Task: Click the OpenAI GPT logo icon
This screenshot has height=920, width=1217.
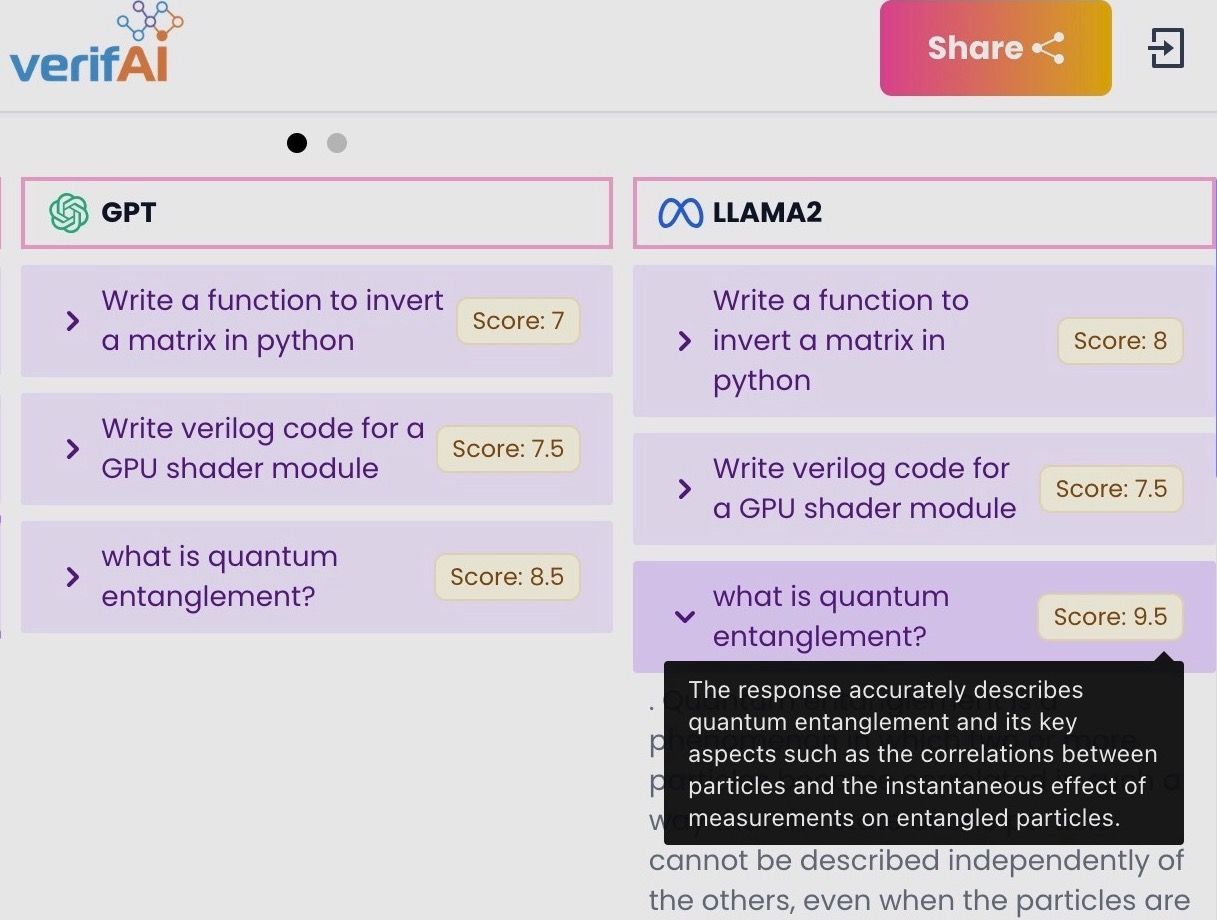Action: tap(69, 213)
